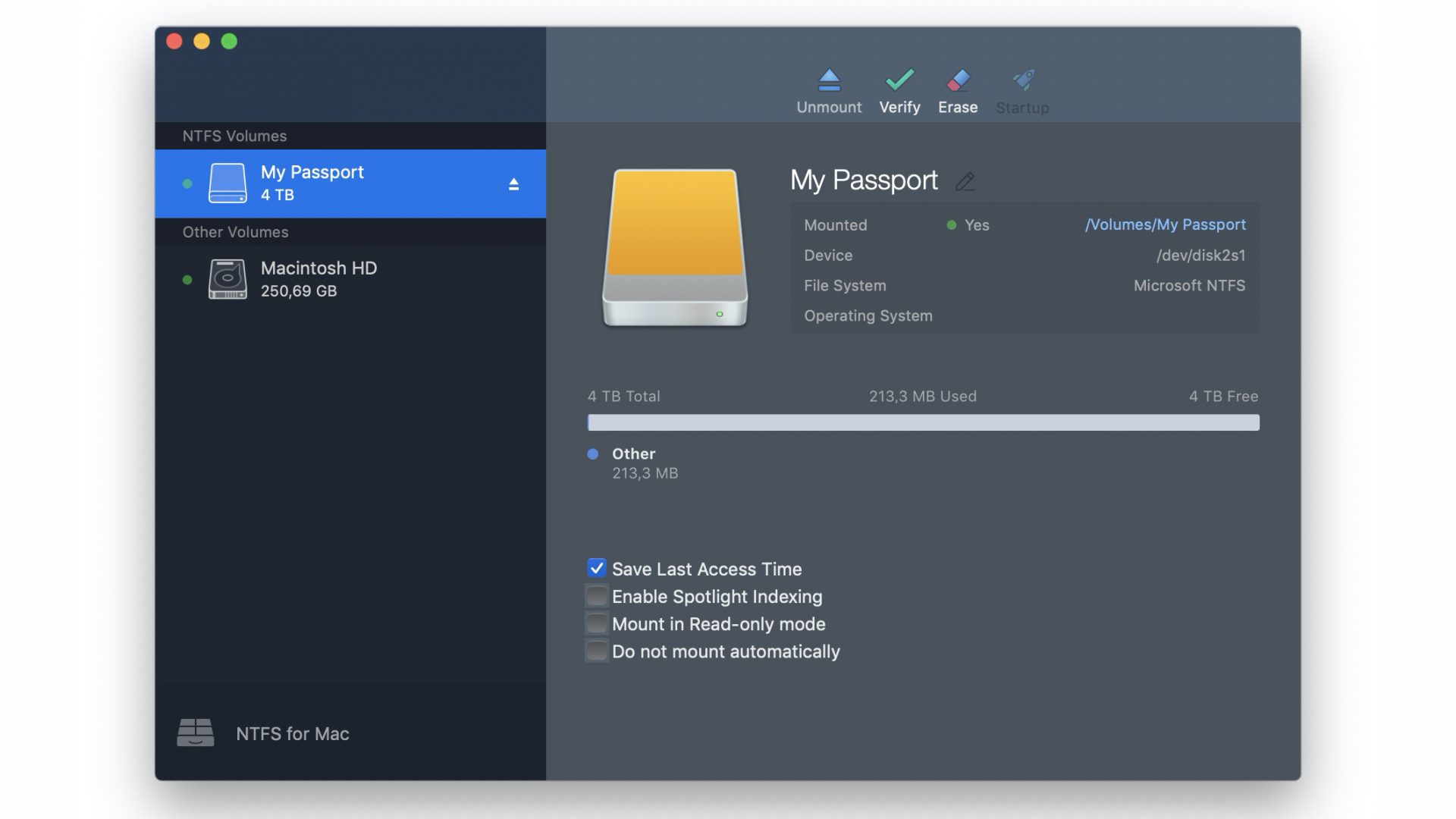Image resolution: width=1456 pixels, height=819 pixels.
Task: Click the '/dev/disk2s1' device value
Action: [x=1200, y=256]
